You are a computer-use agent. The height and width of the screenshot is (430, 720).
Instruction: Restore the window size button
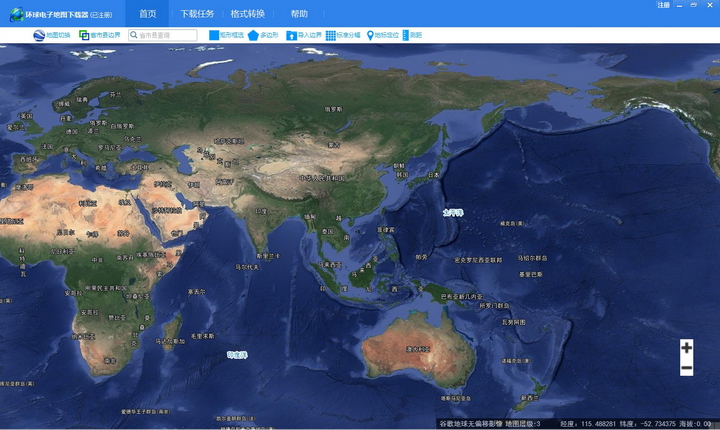694,5
